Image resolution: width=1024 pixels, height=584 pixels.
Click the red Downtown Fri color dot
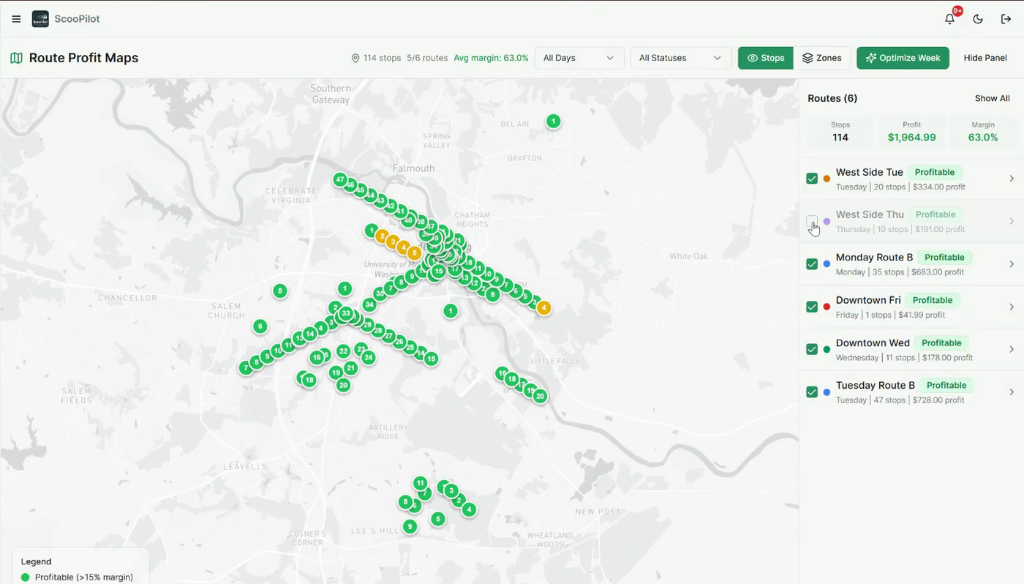pos(827,306)
